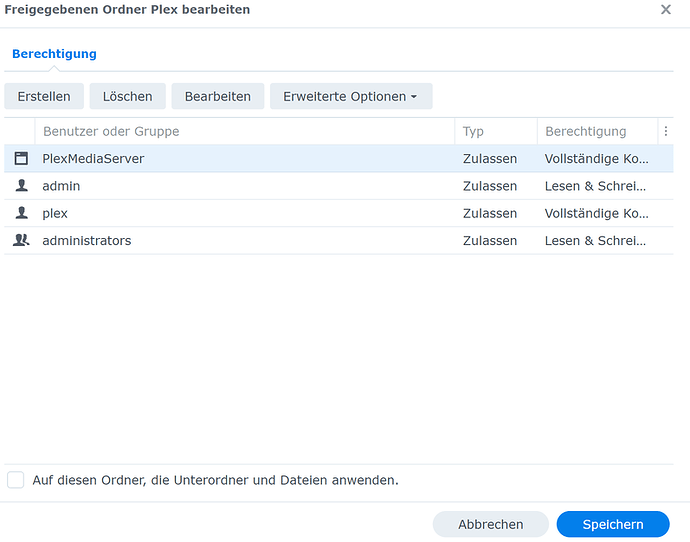
Task: Enable apply to subfolders and files checkbox
Action: [x=16, y=480]
